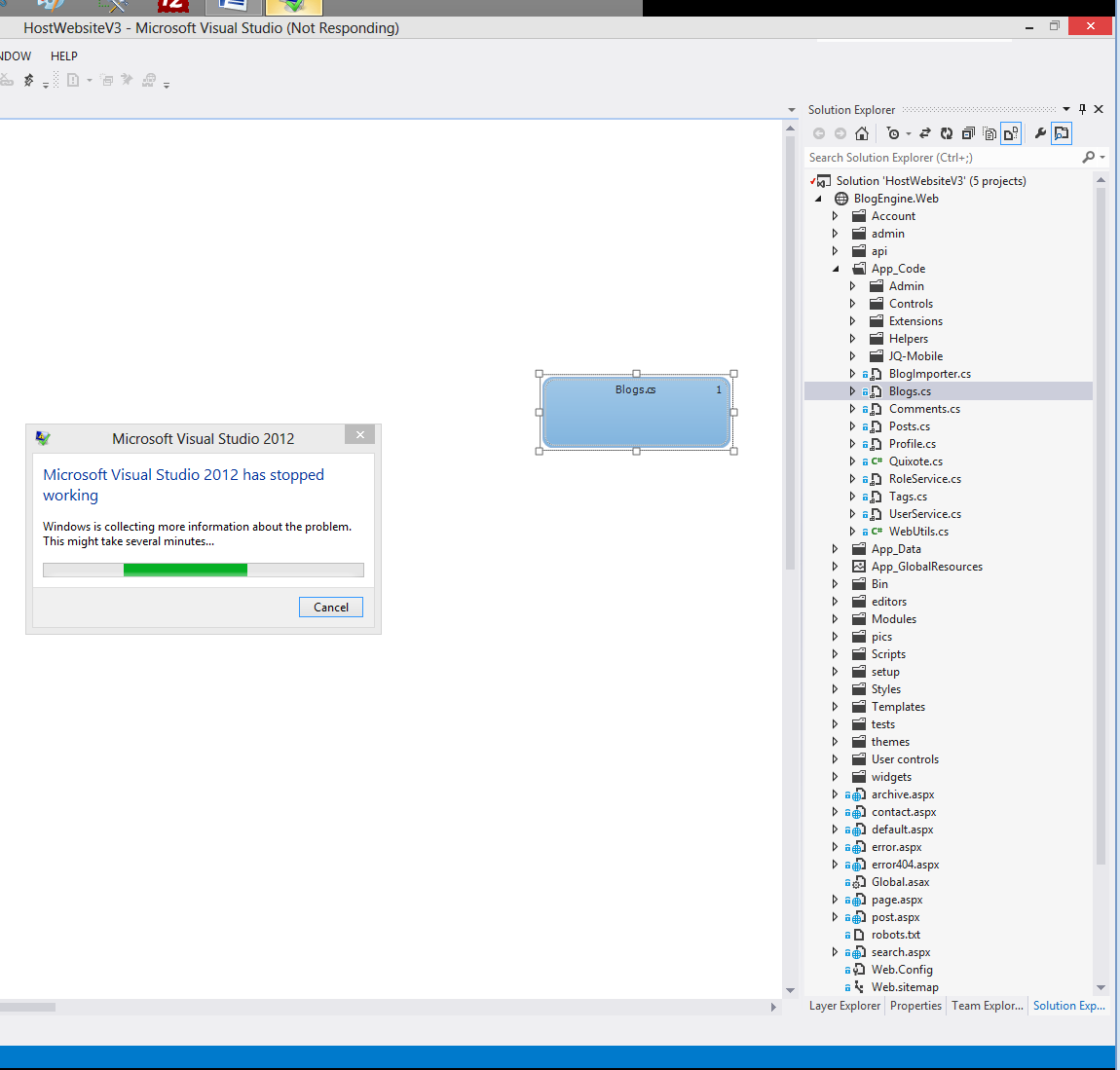Screen dimensions: 1120x1070
Task: Select 'RoleService.cs' in the tree
Action: pyautogui.click(x=925, y=479)
